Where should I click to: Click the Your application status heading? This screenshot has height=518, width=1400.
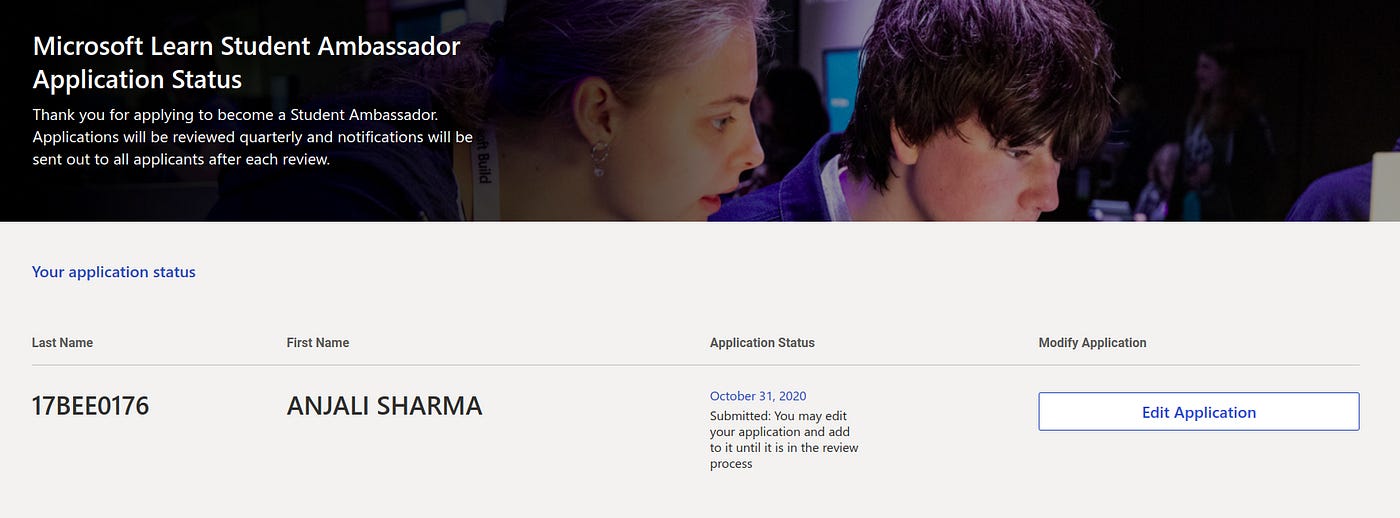click(x=114, y=272)
